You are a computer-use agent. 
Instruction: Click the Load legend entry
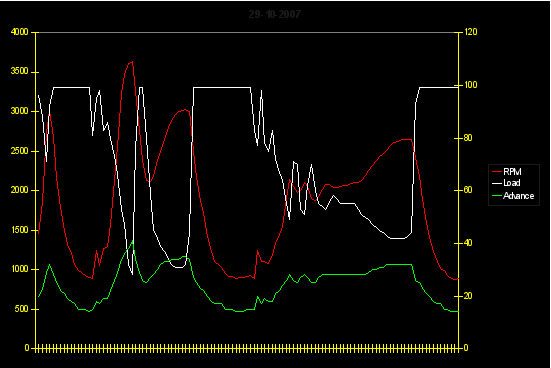pos(506,183)
